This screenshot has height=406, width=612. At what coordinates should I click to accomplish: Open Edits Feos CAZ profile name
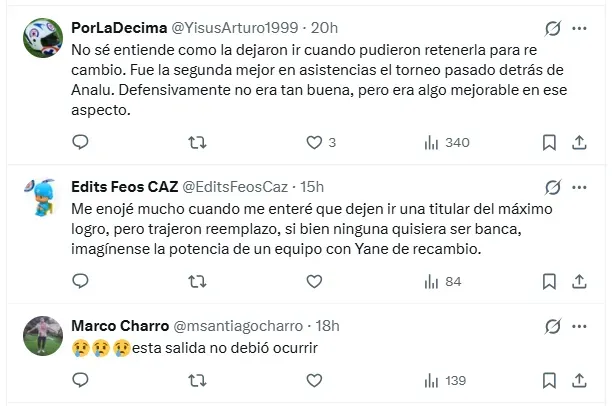[123, 187]
